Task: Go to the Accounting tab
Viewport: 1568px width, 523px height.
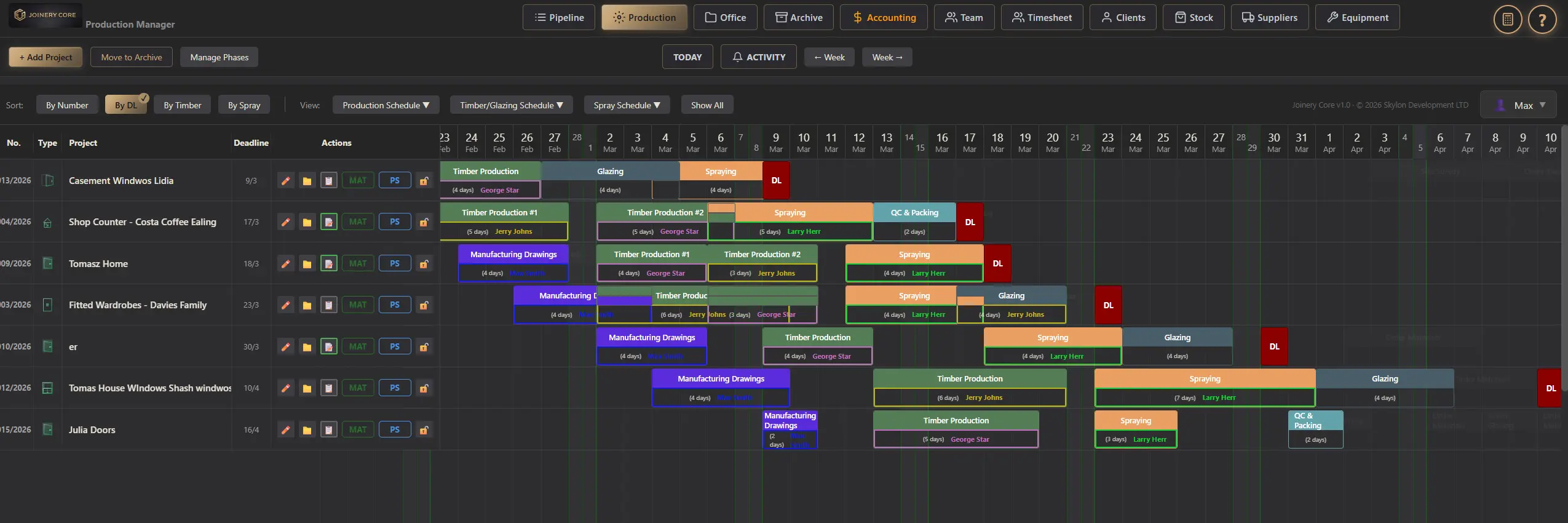Action: click(884, 17)
